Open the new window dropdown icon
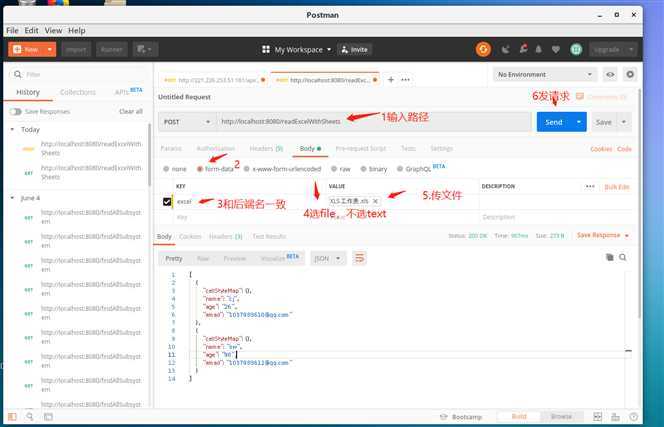The image size is (664, 427). (145, 50)
